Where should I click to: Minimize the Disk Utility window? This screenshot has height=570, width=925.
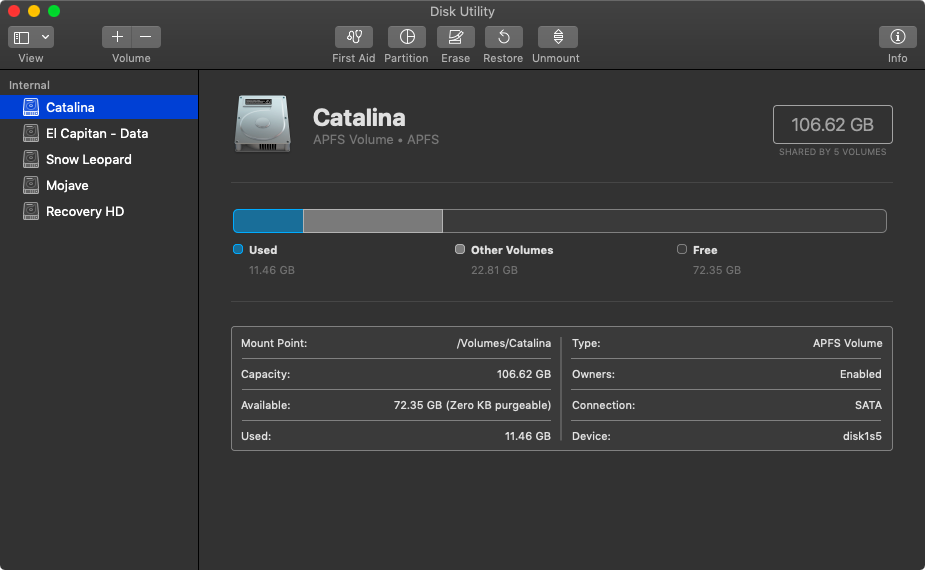[34, 11]
